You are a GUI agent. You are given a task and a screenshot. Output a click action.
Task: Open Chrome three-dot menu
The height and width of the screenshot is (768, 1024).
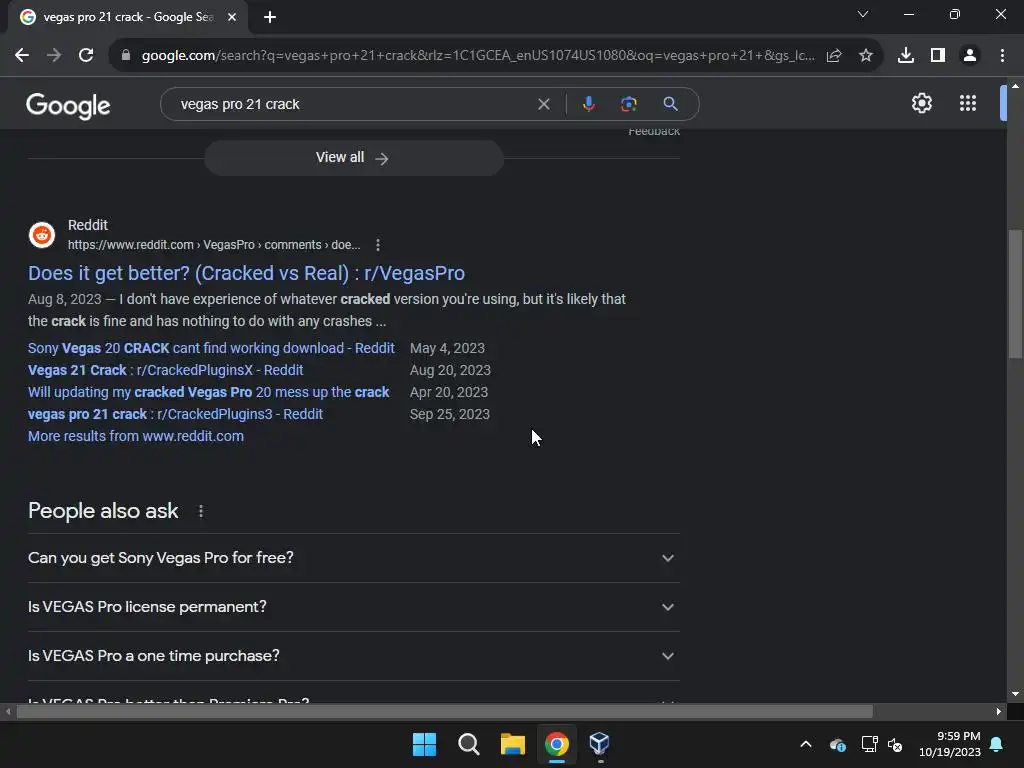coord(1002,56)
